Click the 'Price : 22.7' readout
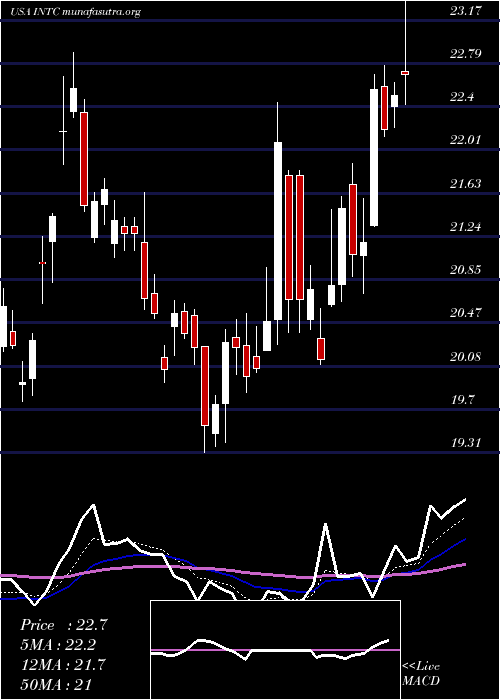The width and height of the screenshot is (500, 700). (64, 625)
